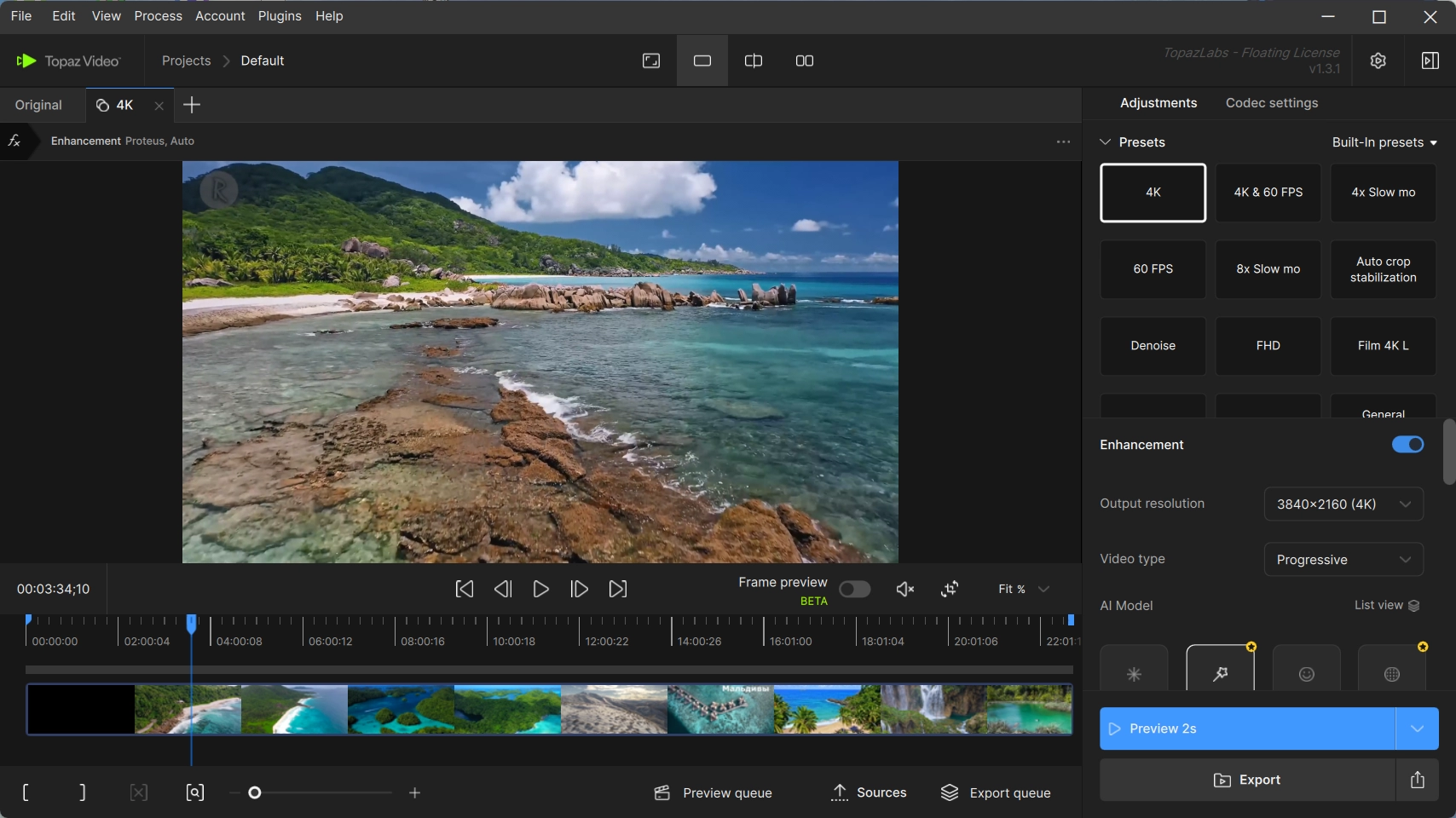Open the Output resolution dropdown

coord(1343,504)
